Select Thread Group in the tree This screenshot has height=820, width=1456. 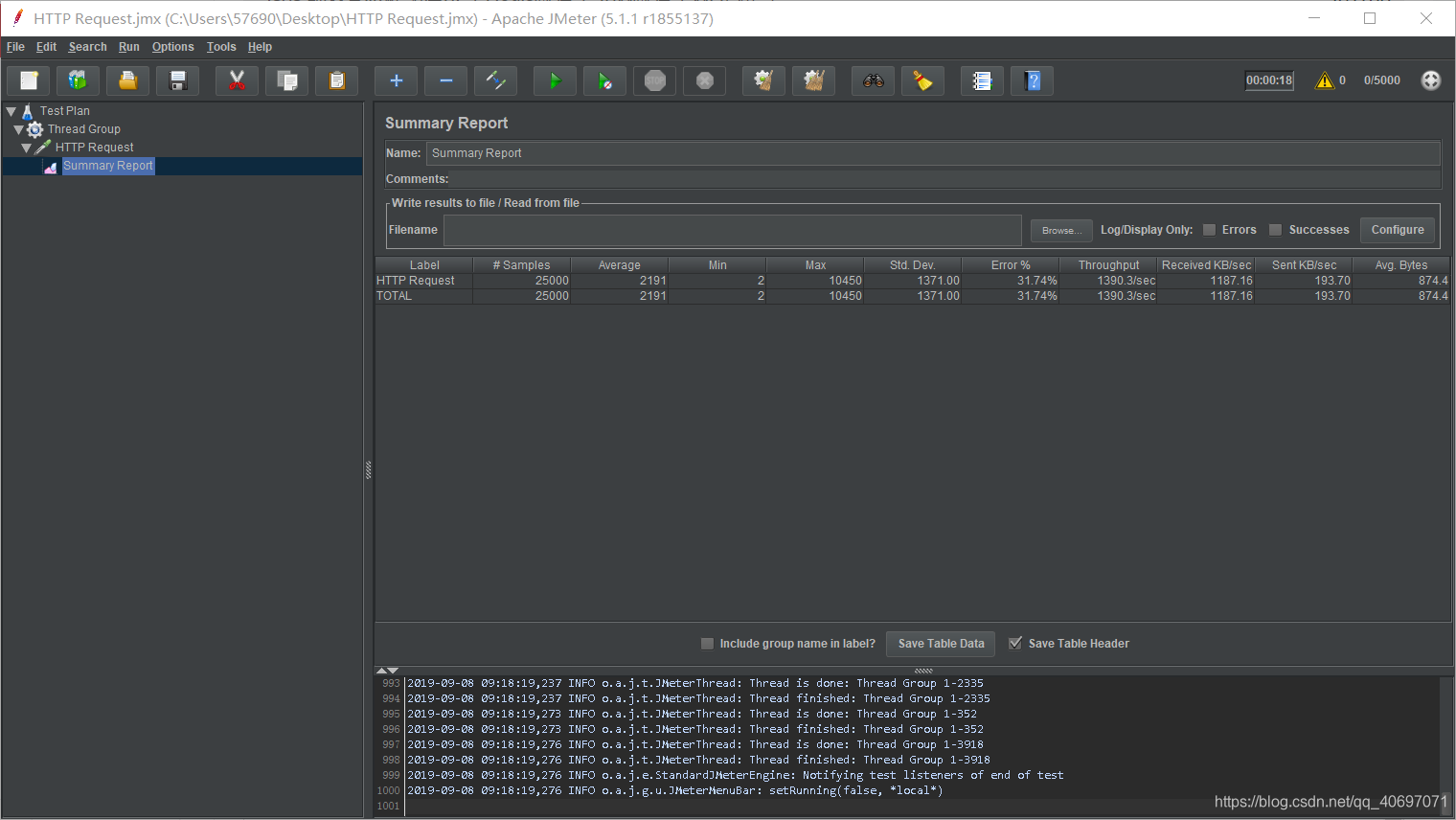click(x=84, y=129)
